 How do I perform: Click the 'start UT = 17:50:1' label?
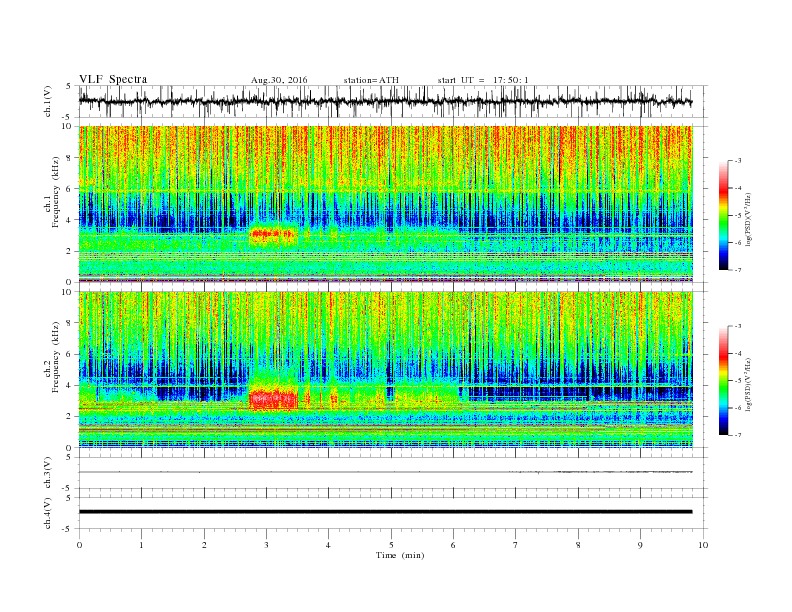pos(483,80)
